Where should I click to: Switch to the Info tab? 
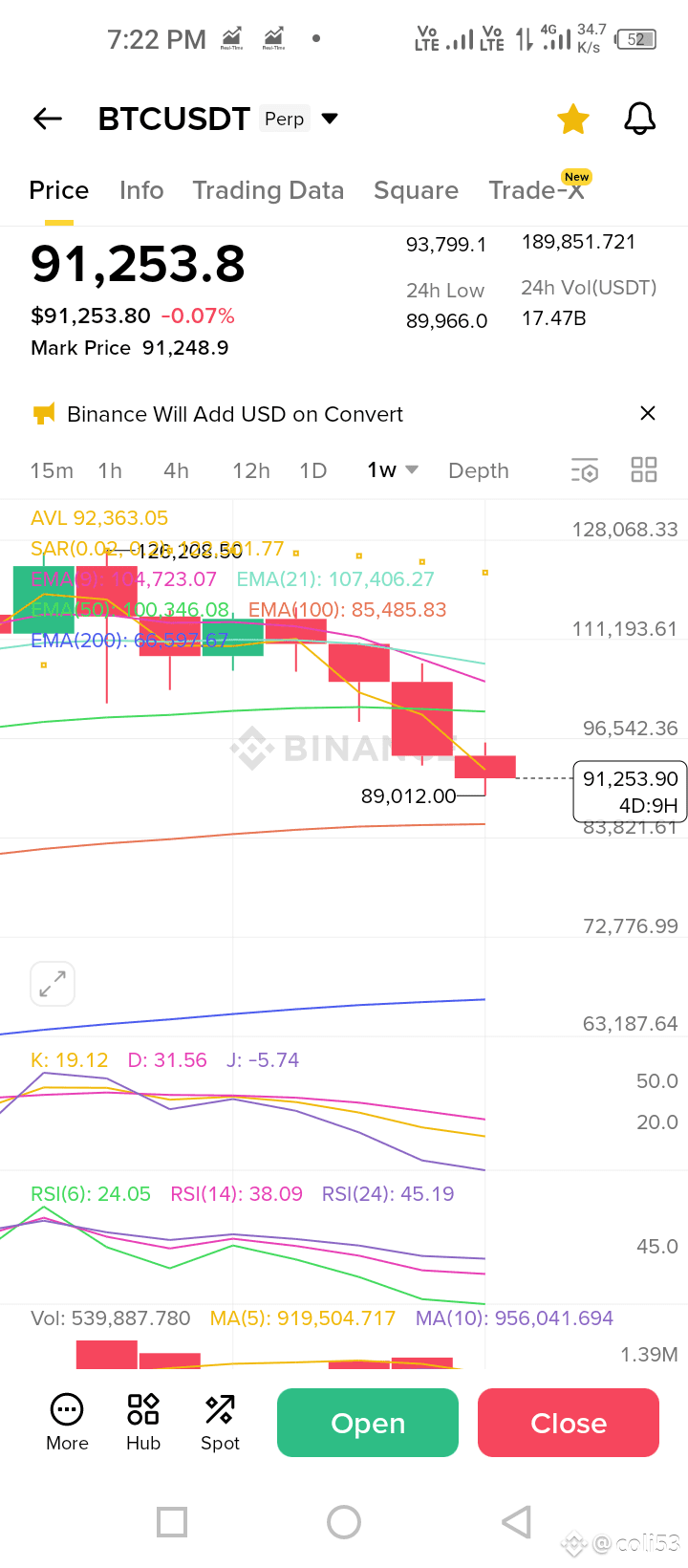coord(141,190)
